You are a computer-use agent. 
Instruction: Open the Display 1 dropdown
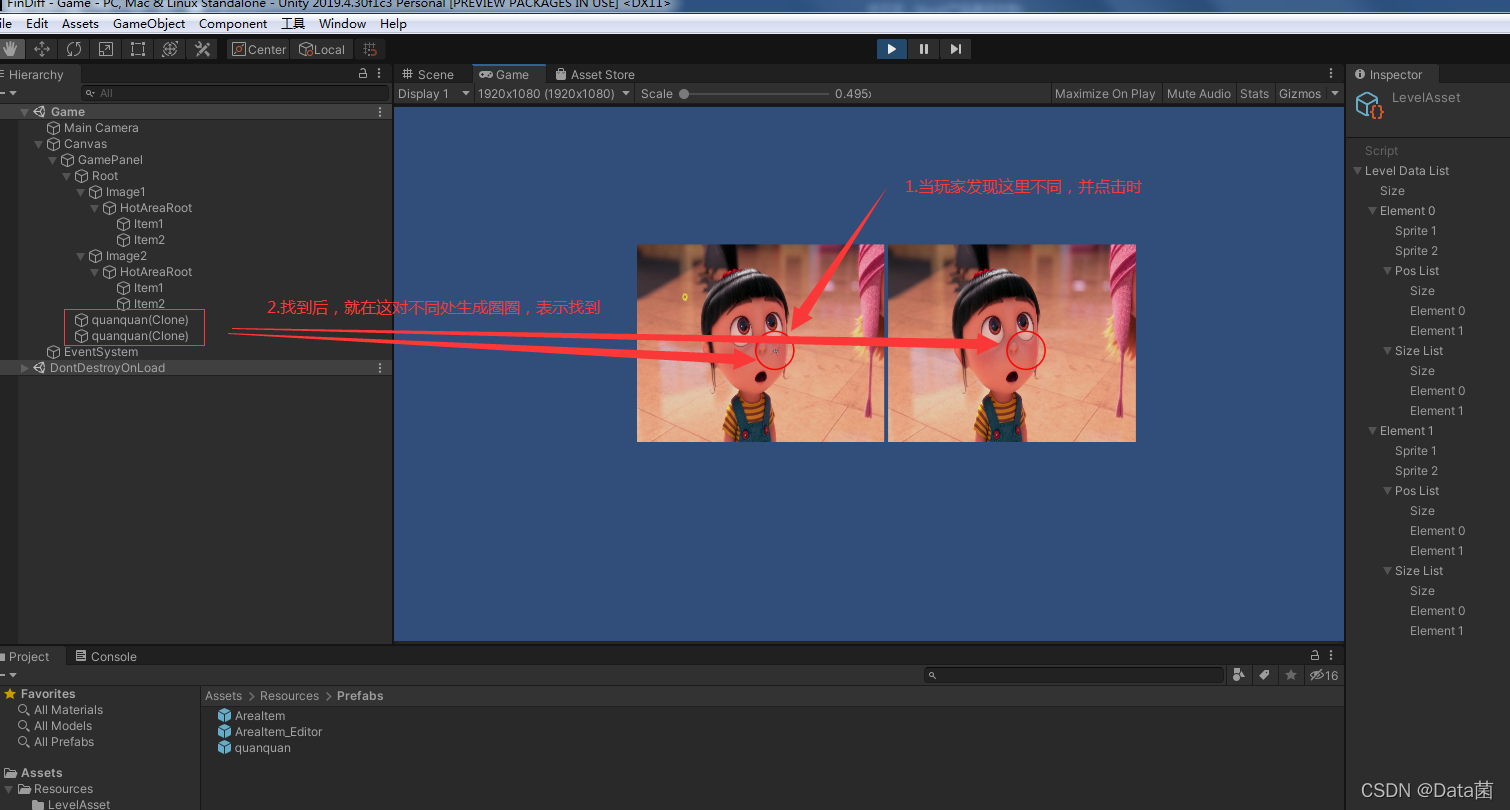(433, 93)
